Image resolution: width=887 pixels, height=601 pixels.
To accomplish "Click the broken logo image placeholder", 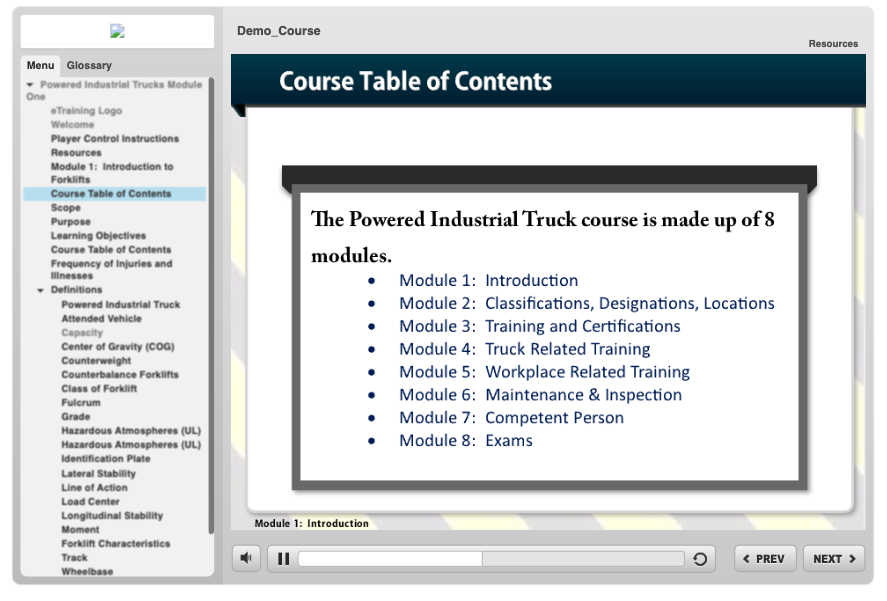I will coord(117,31).
